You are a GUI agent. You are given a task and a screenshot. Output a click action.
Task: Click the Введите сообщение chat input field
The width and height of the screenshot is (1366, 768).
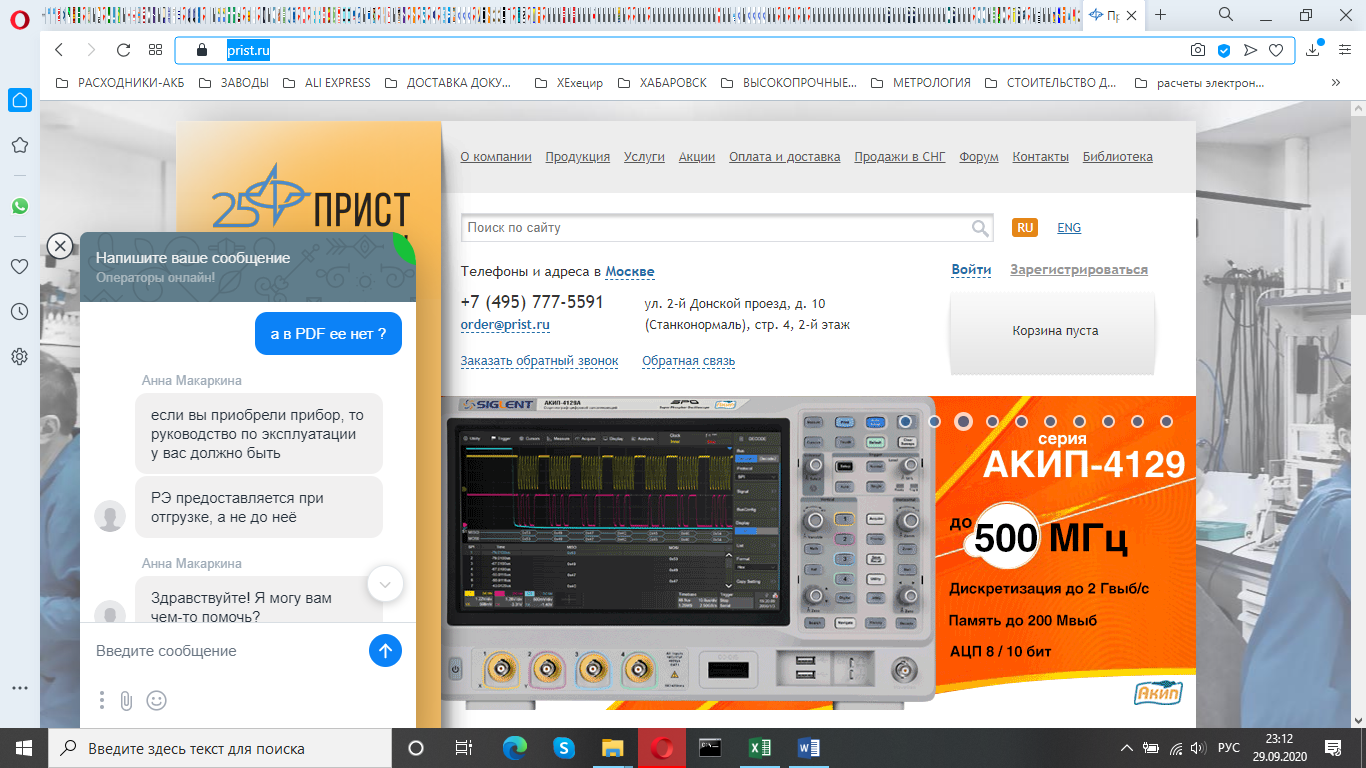pyautogui.click(x=225, y=651)
